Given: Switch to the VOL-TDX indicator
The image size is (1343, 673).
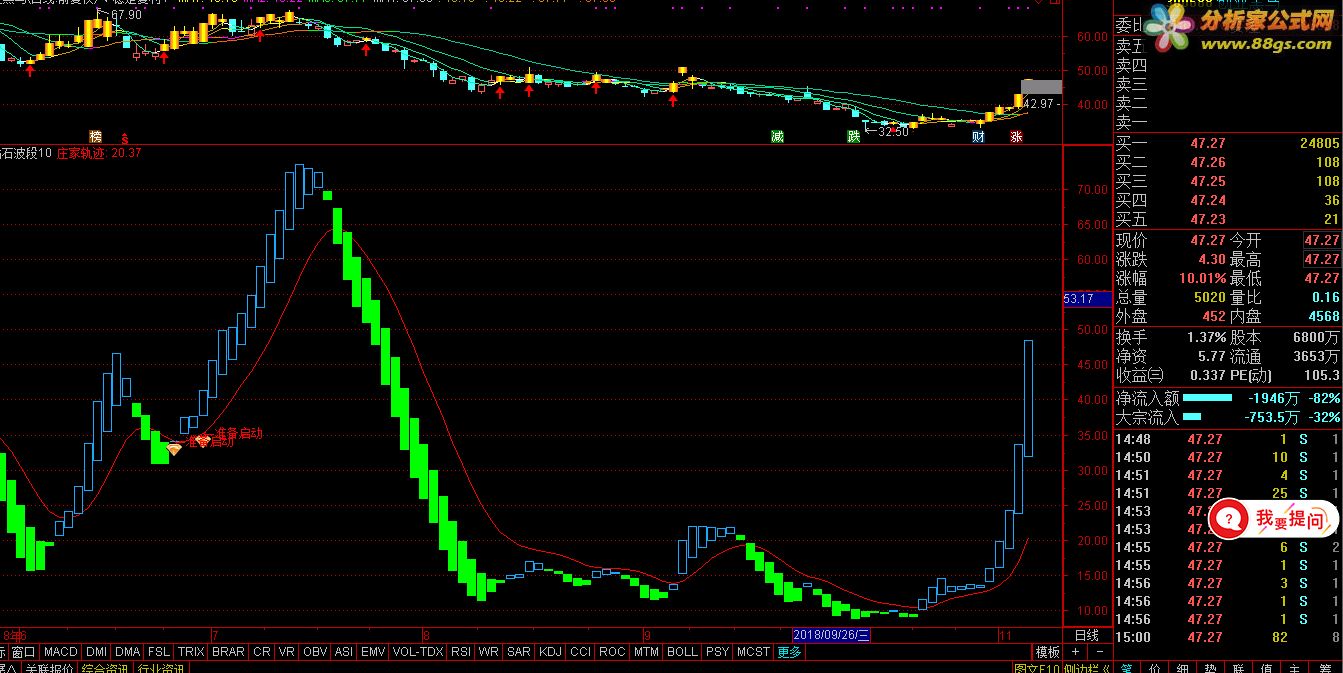Looking at the screenshot, I should [418, 651].
